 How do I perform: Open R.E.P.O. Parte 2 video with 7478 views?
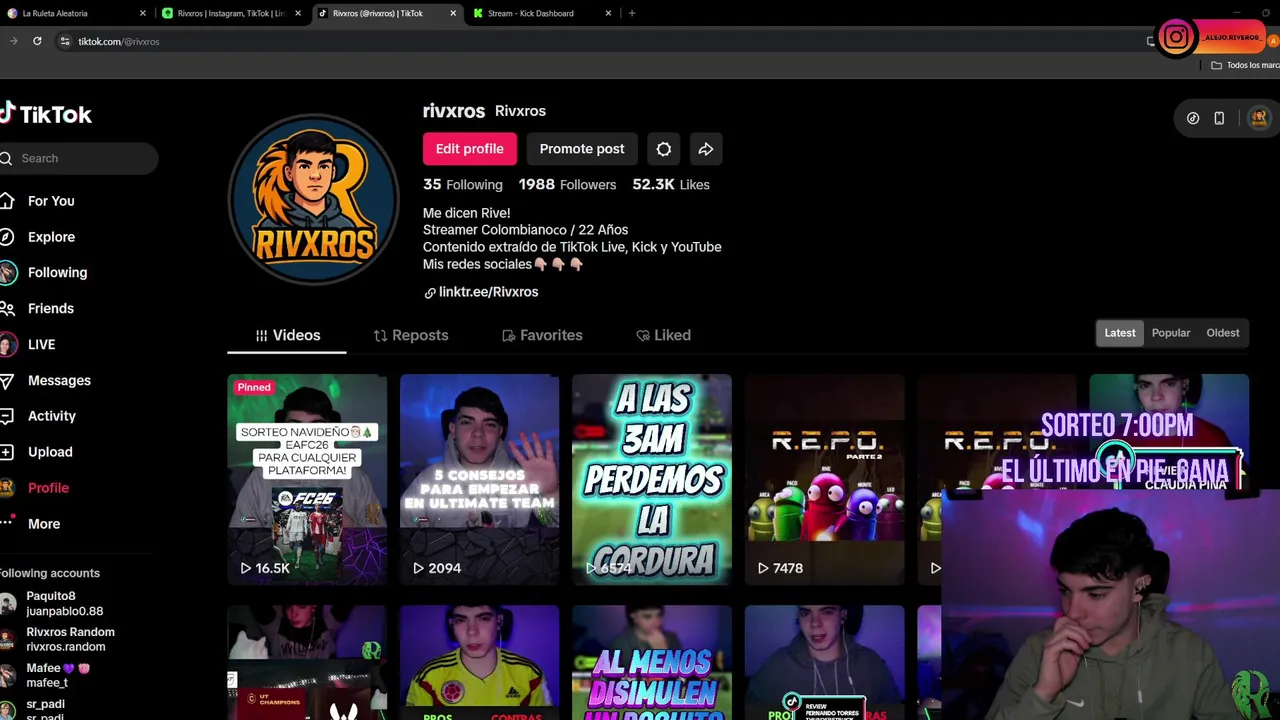[824, 480]
